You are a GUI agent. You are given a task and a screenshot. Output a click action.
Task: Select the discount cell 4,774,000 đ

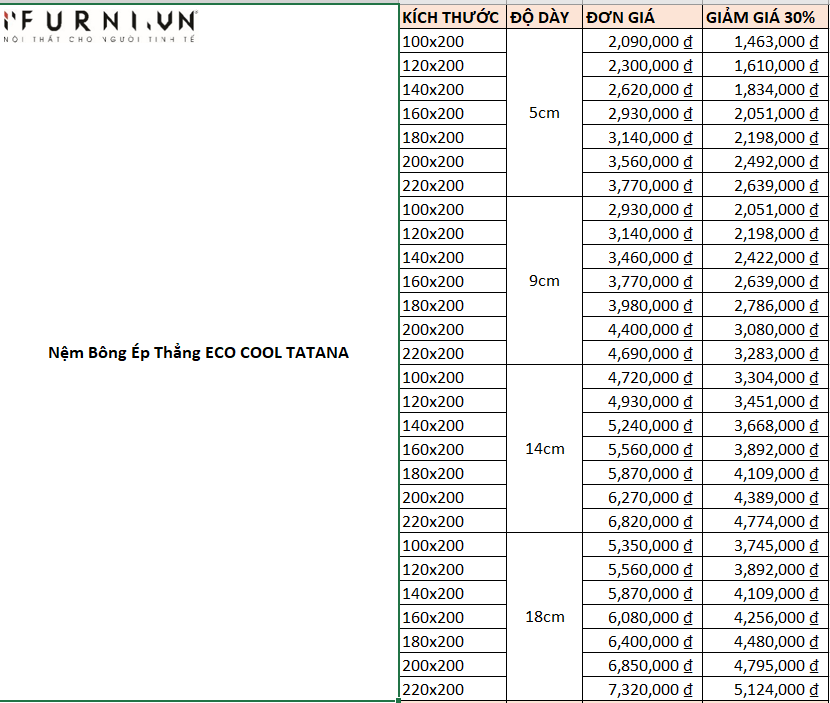point(765,521)
